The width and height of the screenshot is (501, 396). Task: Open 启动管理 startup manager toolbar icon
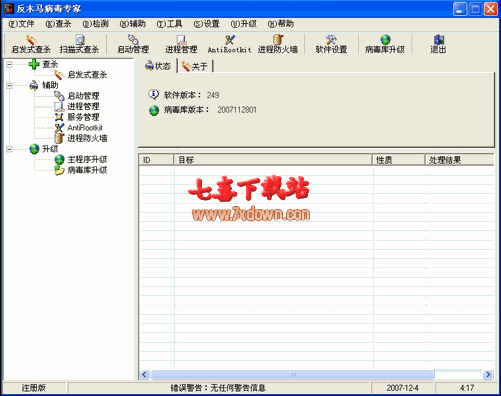click(x=133, y=44)
